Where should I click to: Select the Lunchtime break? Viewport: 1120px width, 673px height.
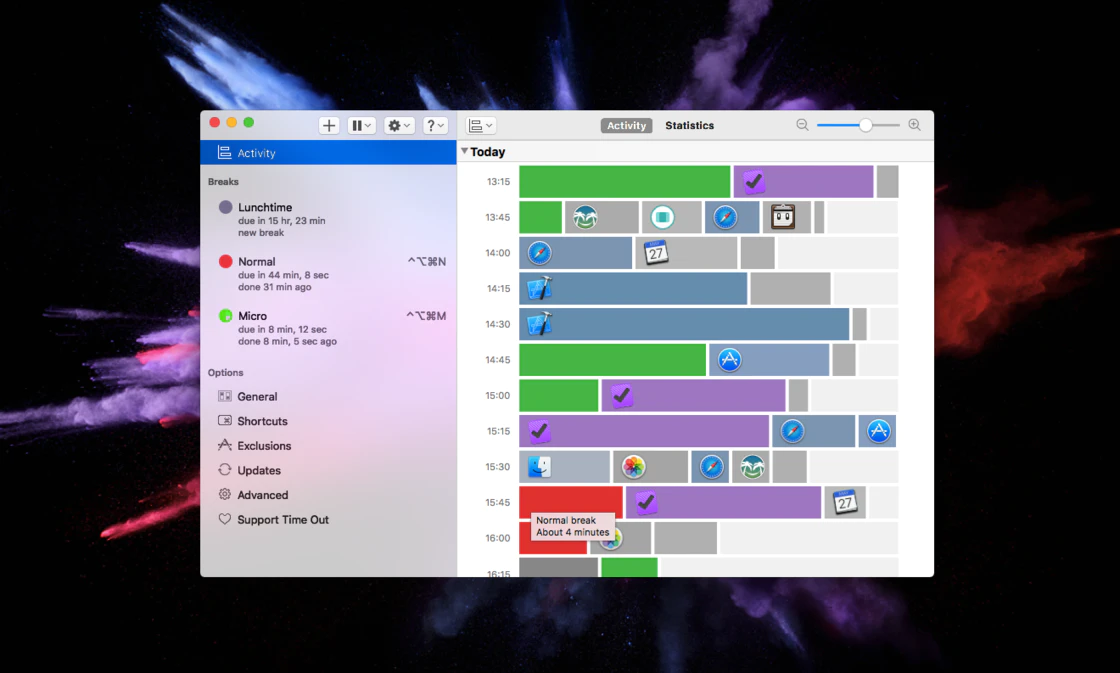[x=329, y=219]
